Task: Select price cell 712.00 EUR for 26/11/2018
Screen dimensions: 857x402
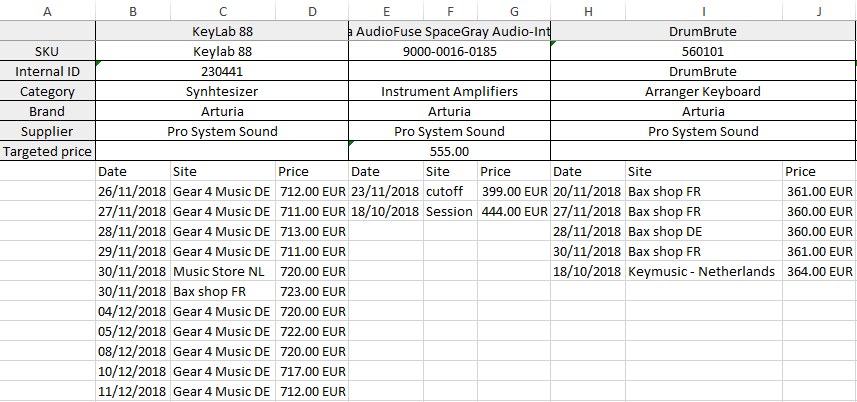Action: 312,191
